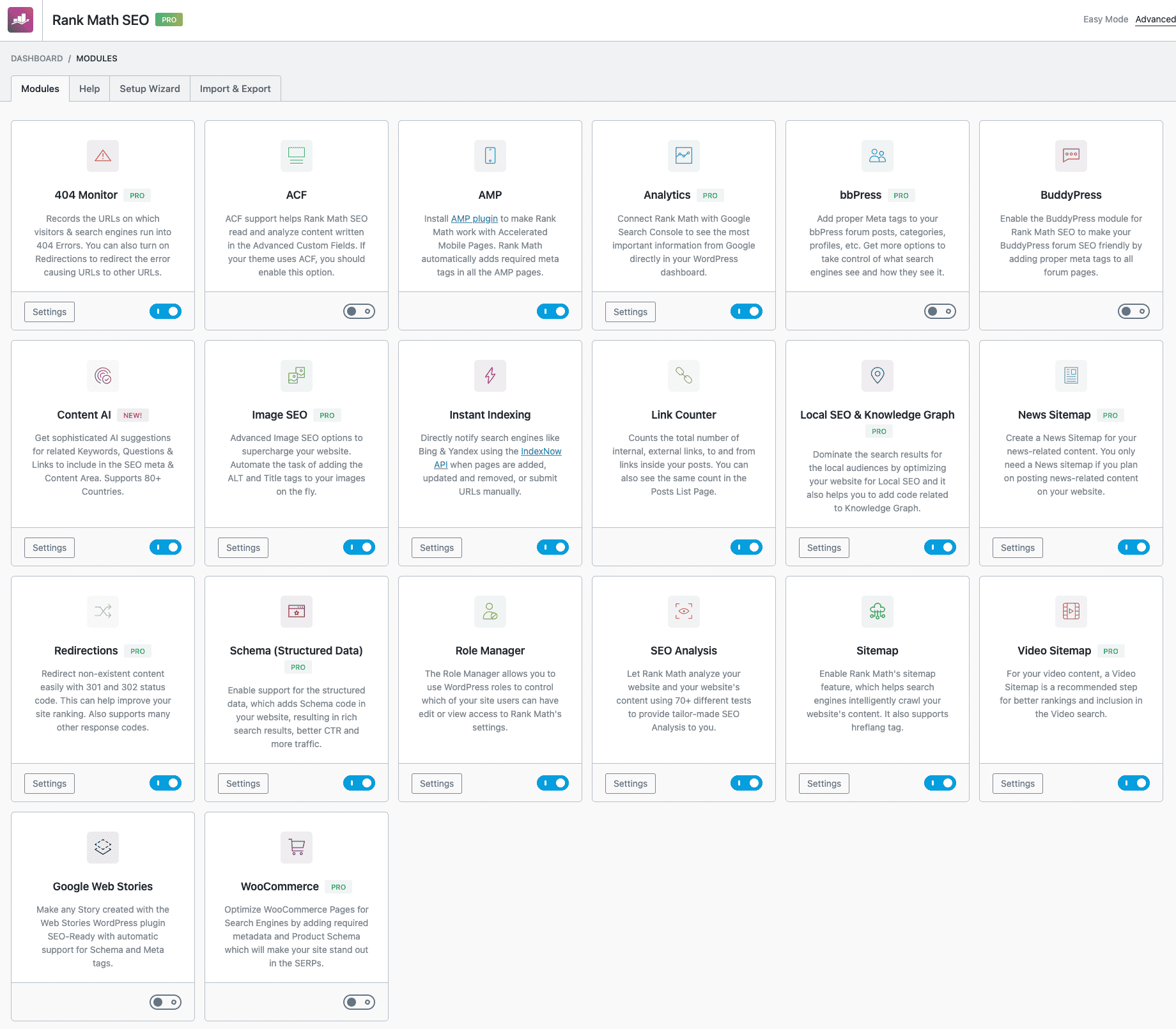Switch off the Role Manager toggle
Viewport: 1176px width, 1029px height.
(x=553, y=783)
